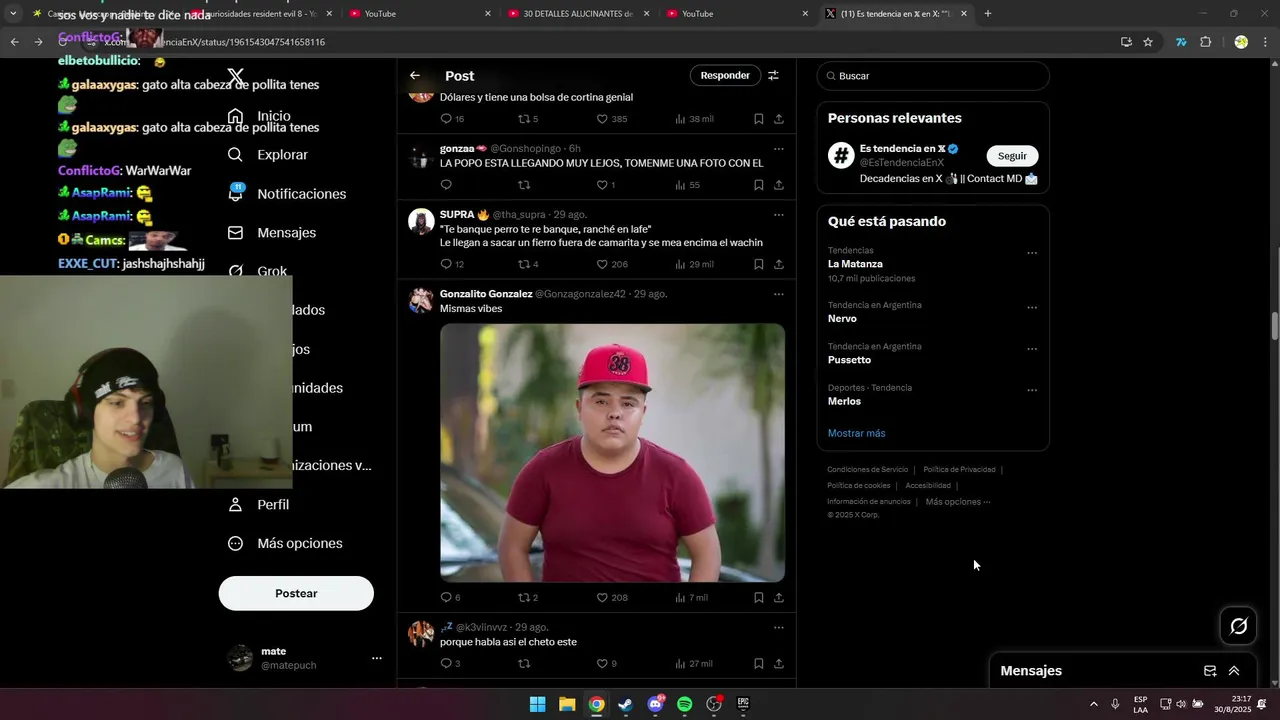The image size is (1280, 720).
Task: Open the Grok floating button
Action: (x=1239, y=626)
